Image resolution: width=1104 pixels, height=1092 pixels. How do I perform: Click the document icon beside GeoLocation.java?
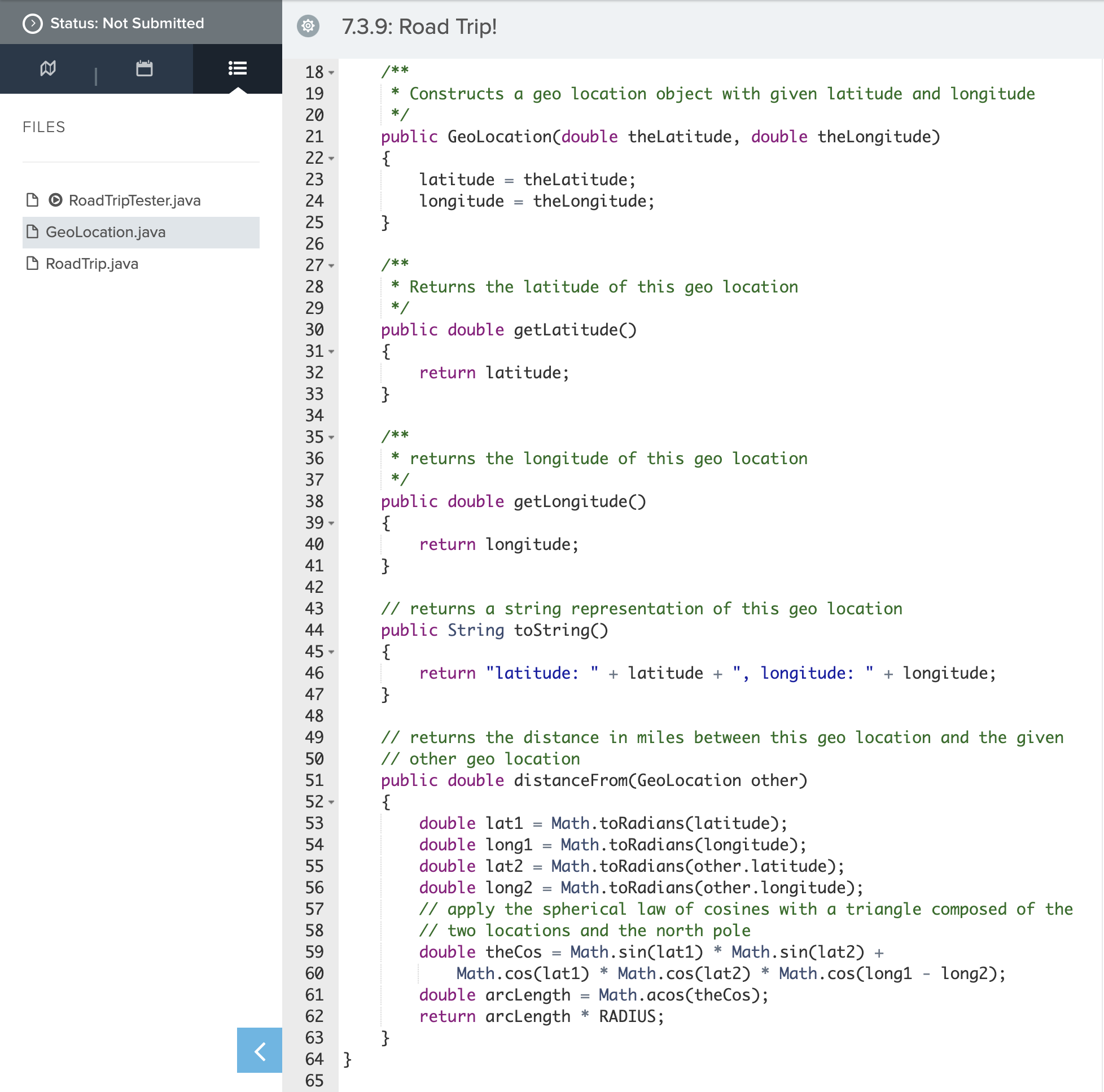33,232
